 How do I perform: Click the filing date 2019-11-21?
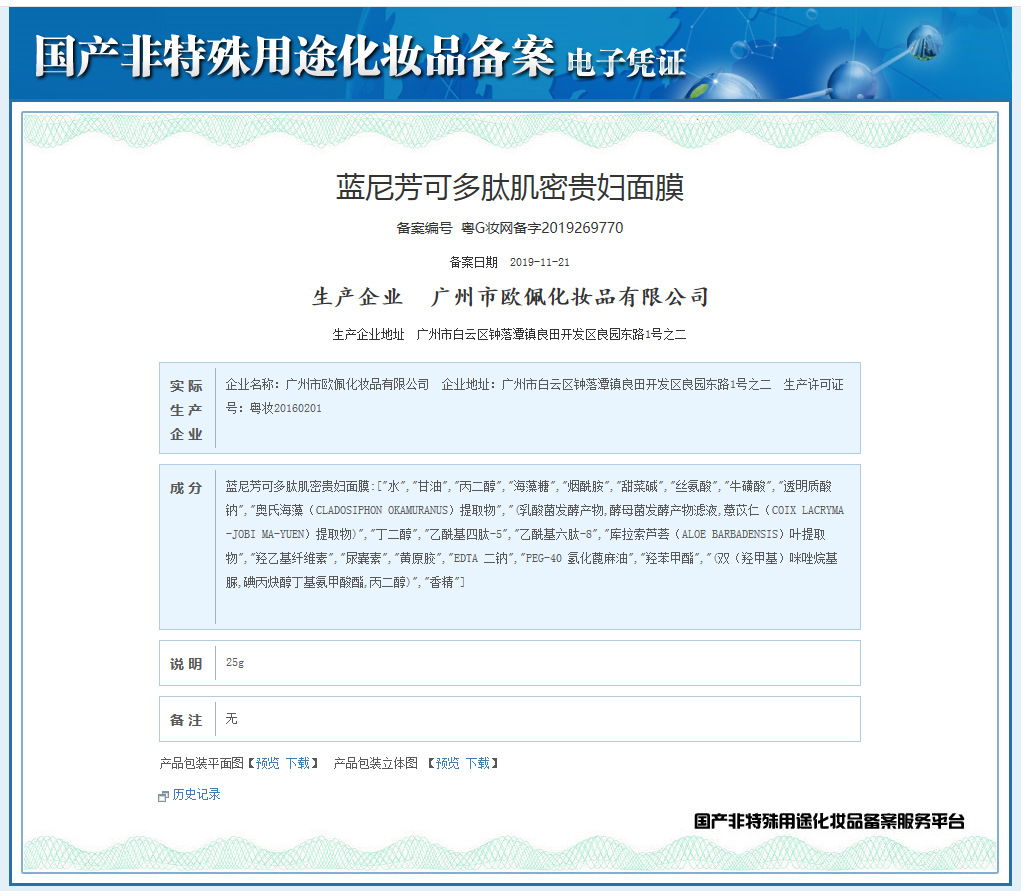(x=539, y=262)
